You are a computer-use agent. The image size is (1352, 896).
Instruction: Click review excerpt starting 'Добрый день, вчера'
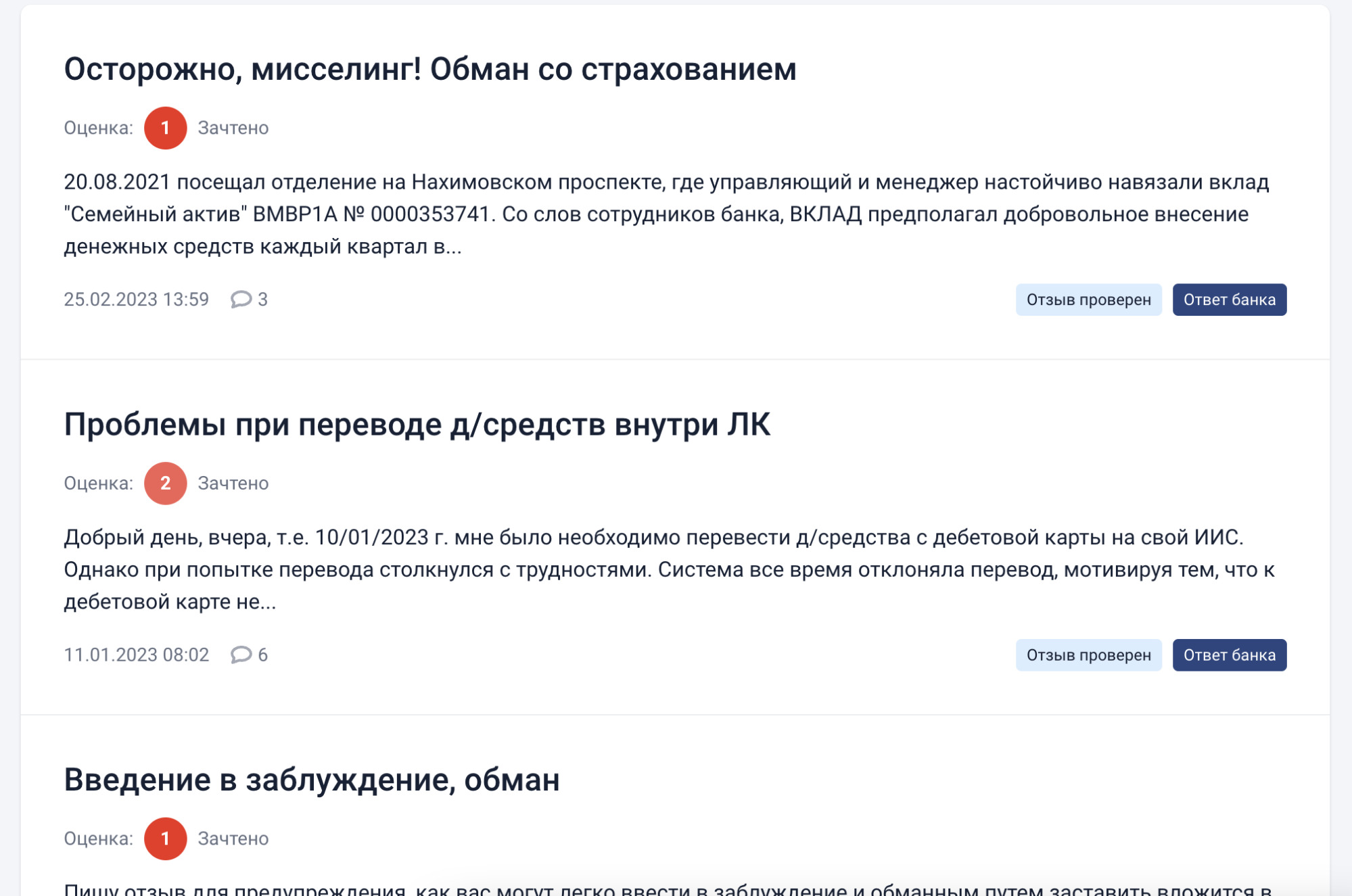click(x=670, y=569)
